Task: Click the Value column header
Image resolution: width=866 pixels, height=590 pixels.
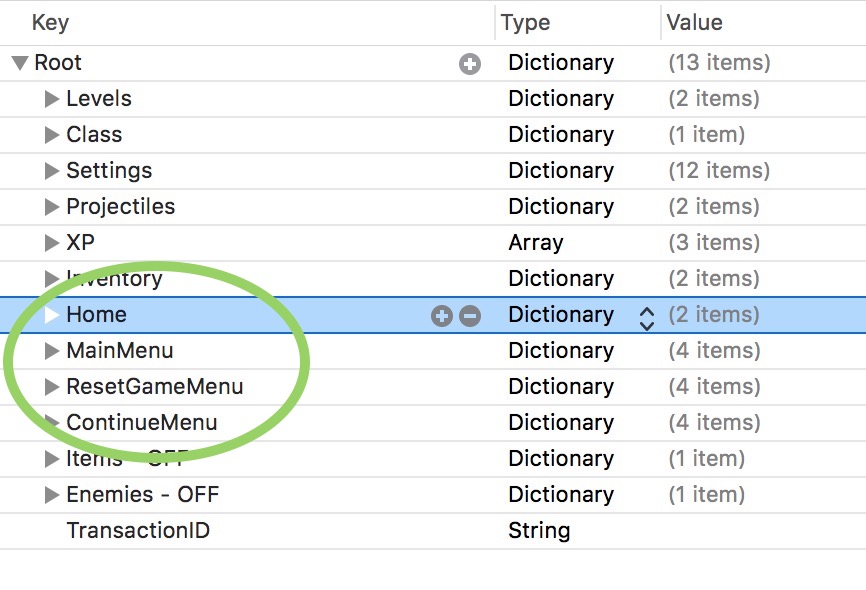Action: [x=694, y=22]
